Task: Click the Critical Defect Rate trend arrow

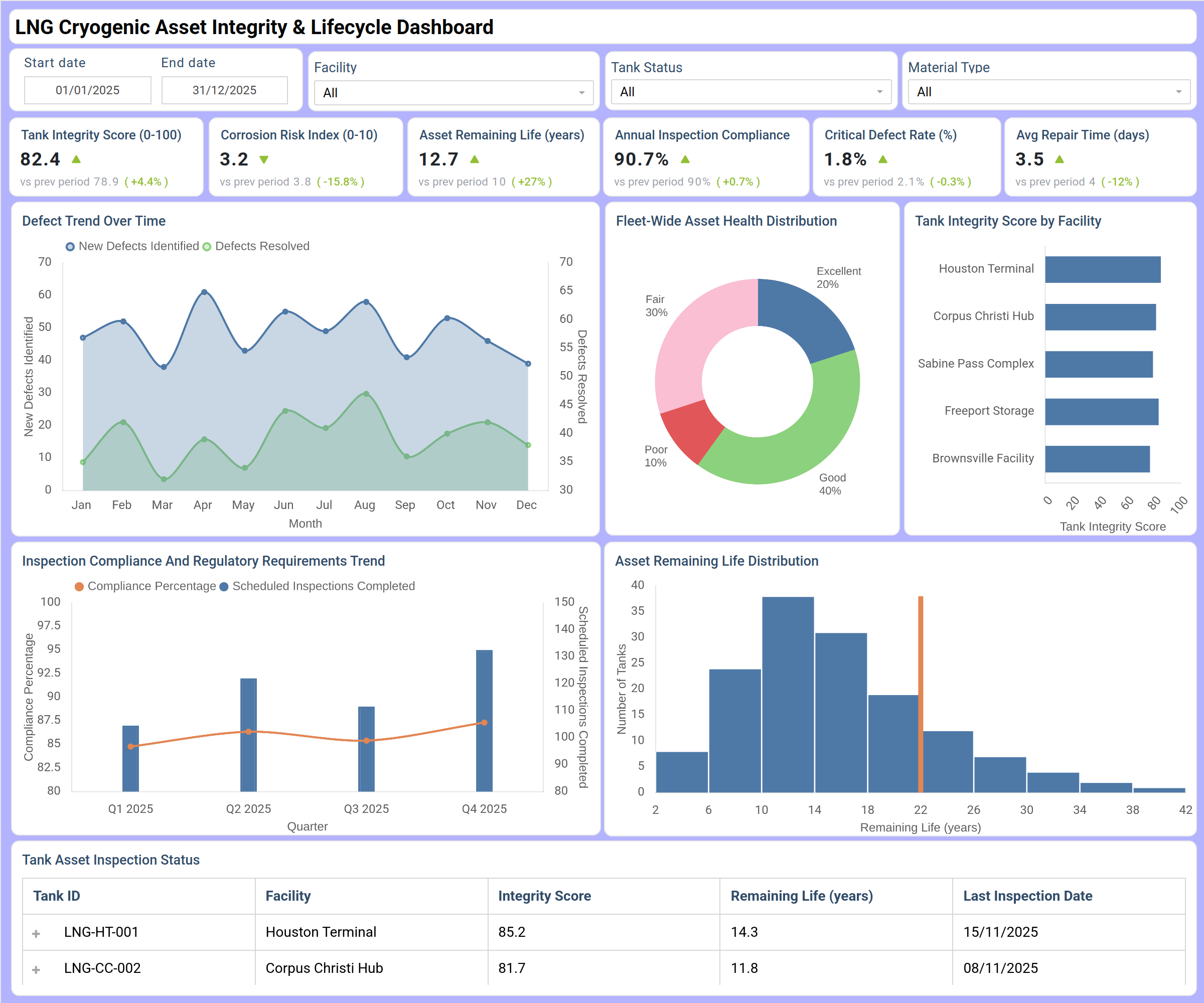Action: pos(883,159)
